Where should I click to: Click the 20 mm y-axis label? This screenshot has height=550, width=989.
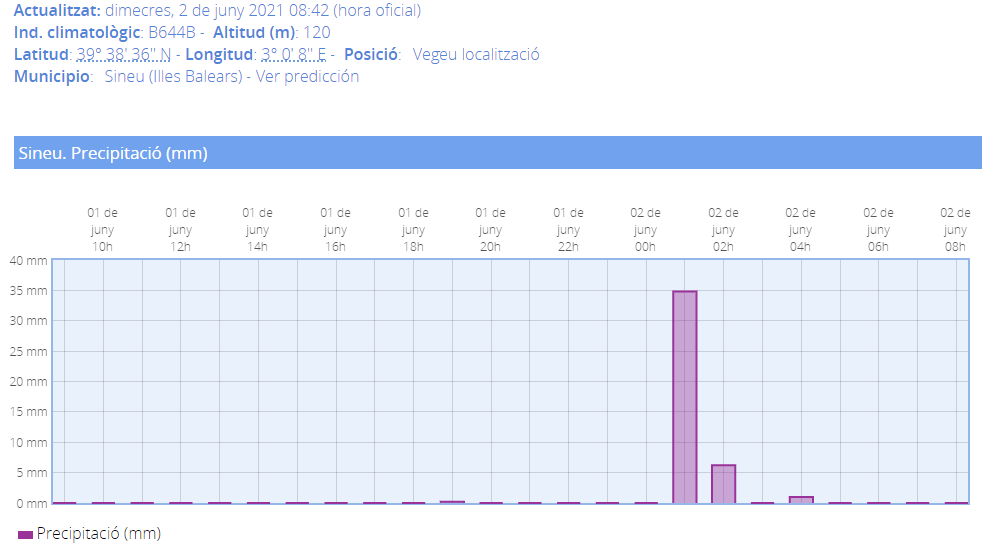pos(28,382)
